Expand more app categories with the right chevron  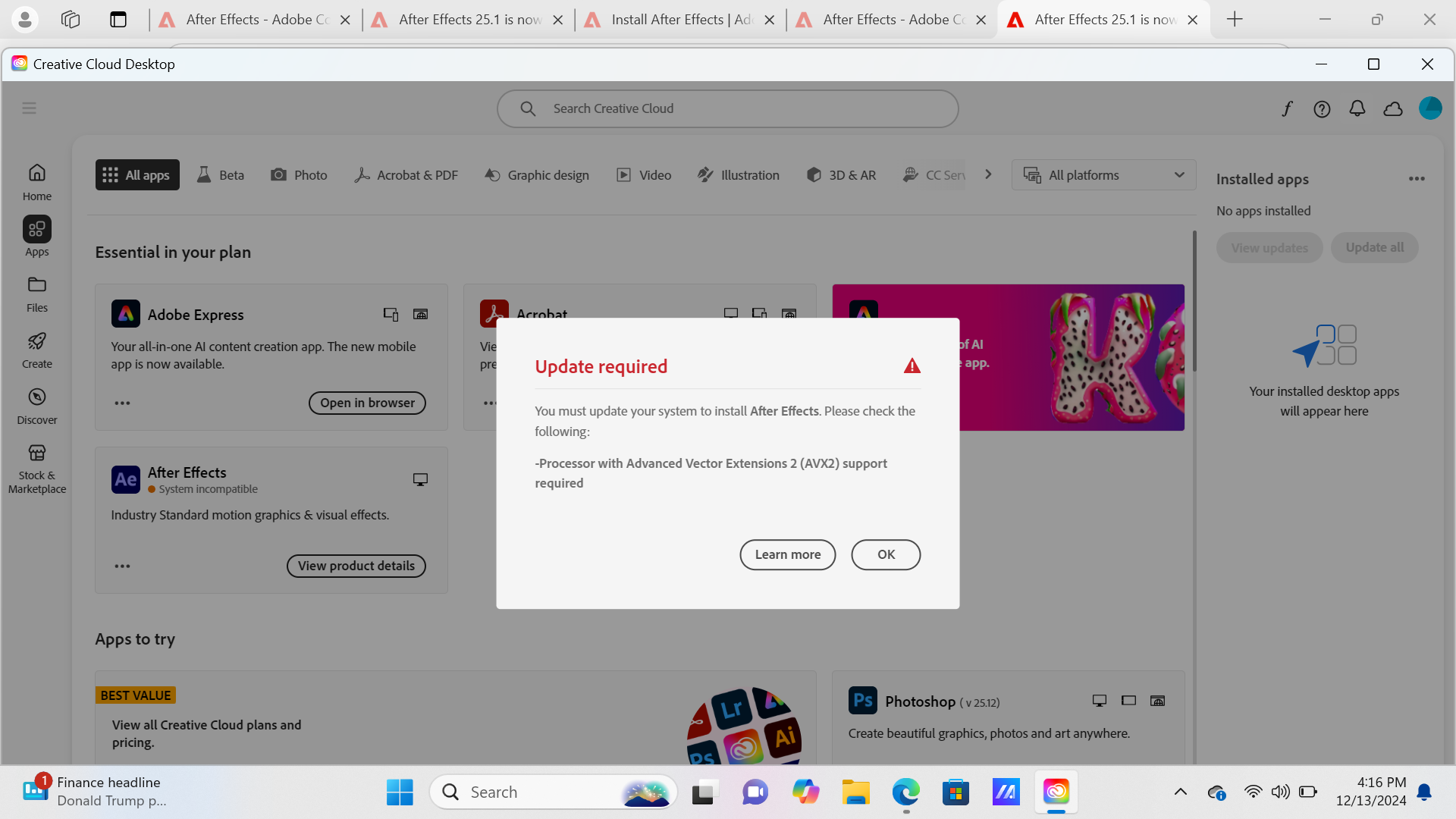tap(988, 174)
